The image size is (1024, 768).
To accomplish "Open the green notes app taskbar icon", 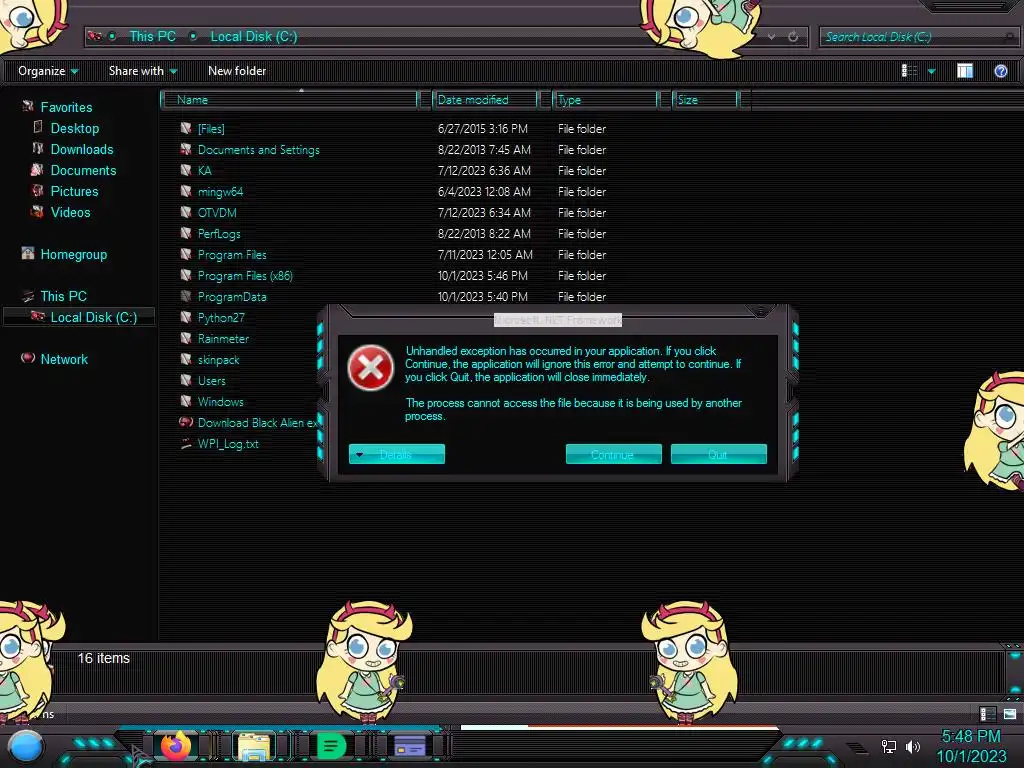I will click(x=331, y=746).
